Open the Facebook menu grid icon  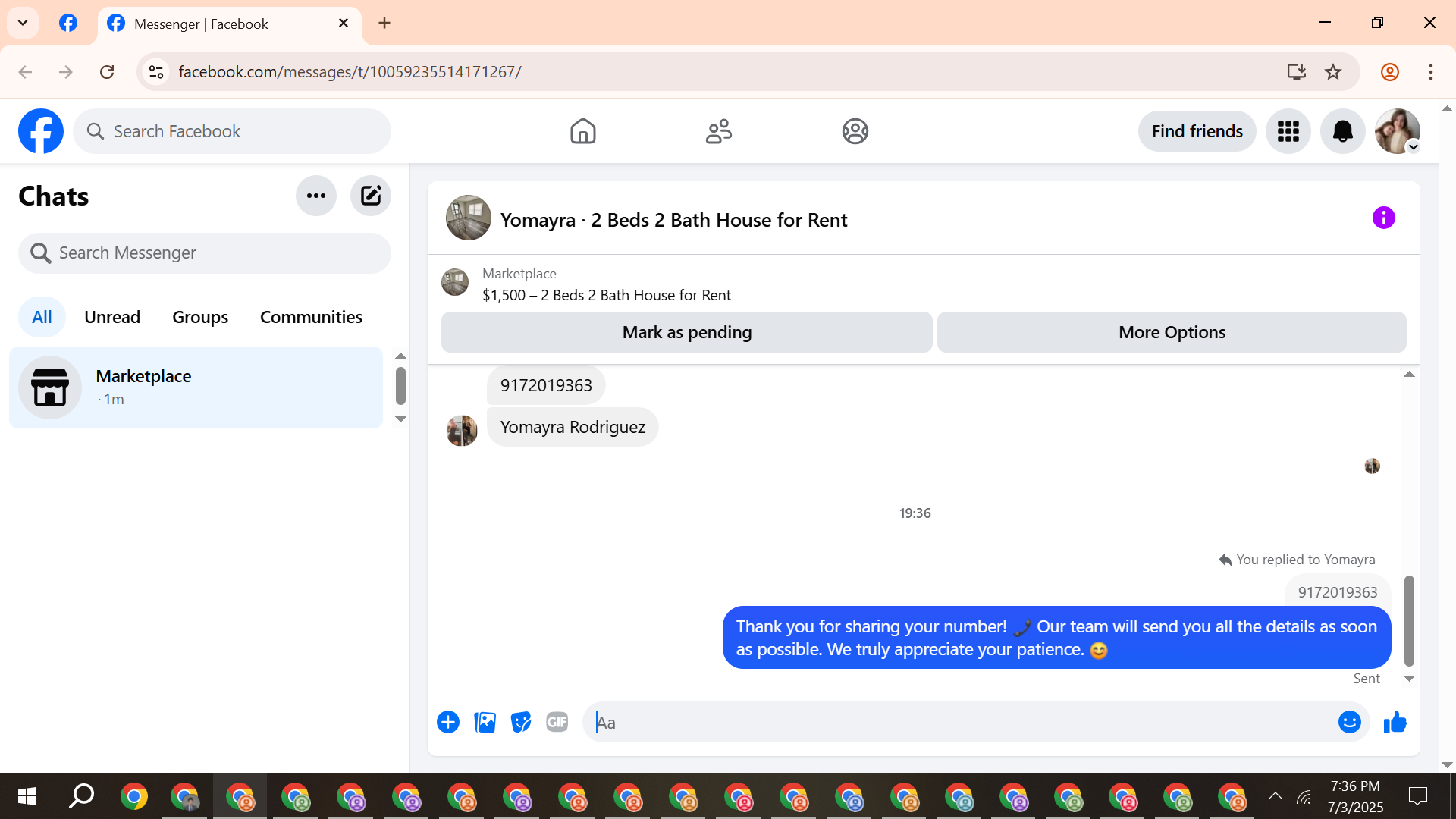pyautogui.click(x=1288, y=131)
